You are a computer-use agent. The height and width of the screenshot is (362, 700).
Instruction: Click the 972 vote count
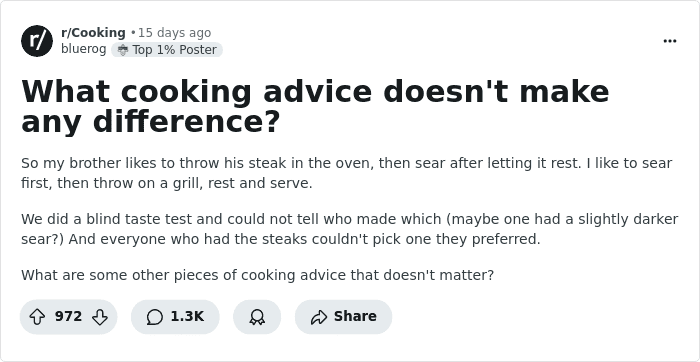68,316
